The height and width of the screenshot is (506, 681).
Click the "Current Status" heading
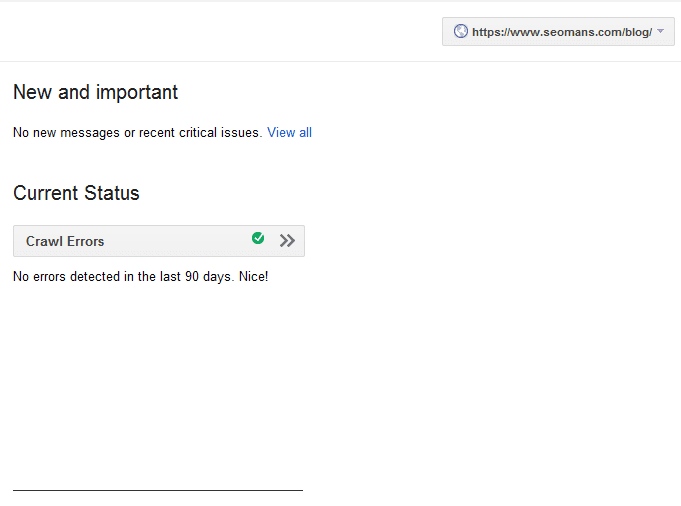[76, 193]
